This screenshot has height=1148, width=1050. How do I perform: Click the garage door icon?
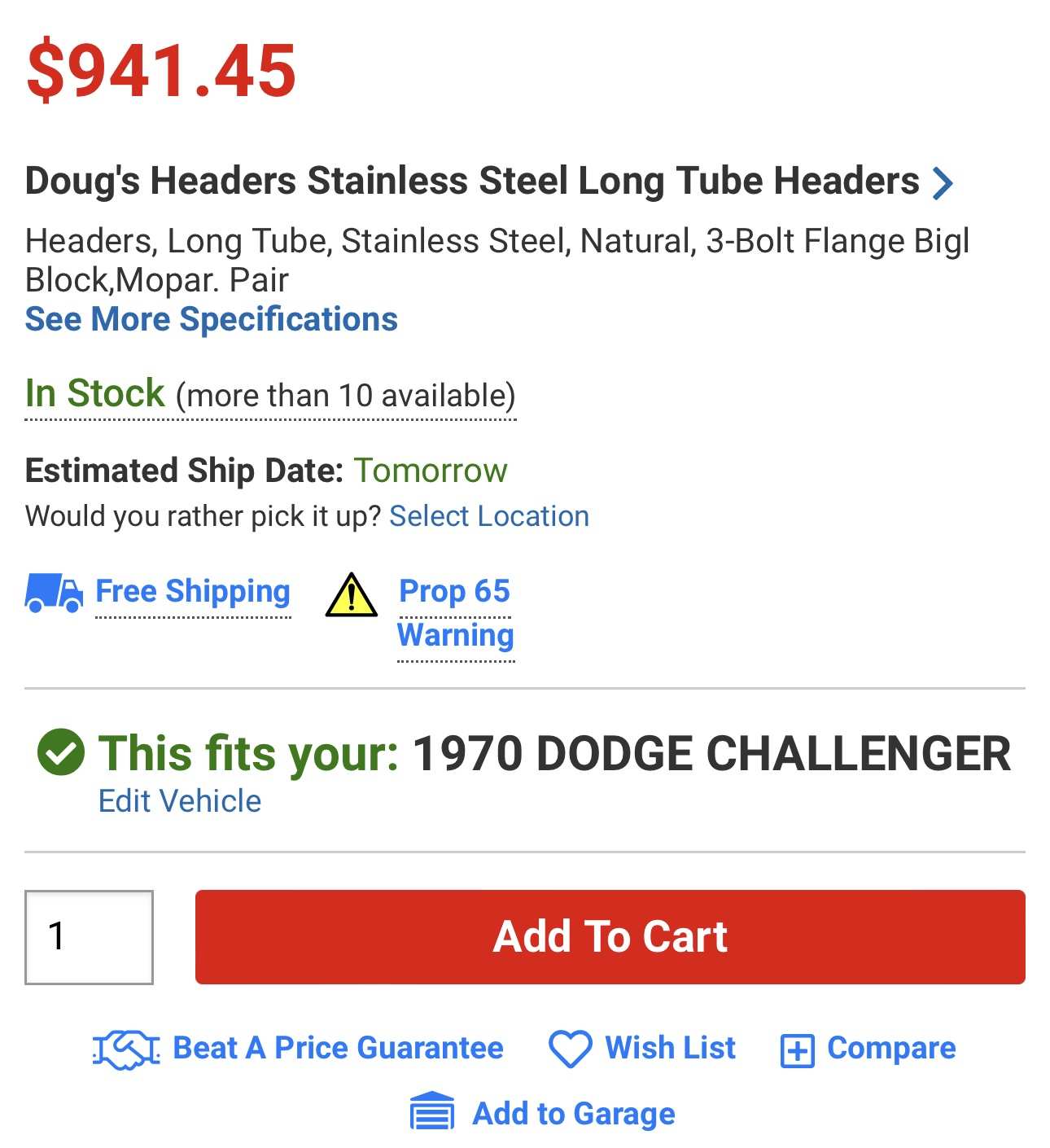coord(432,1112)
